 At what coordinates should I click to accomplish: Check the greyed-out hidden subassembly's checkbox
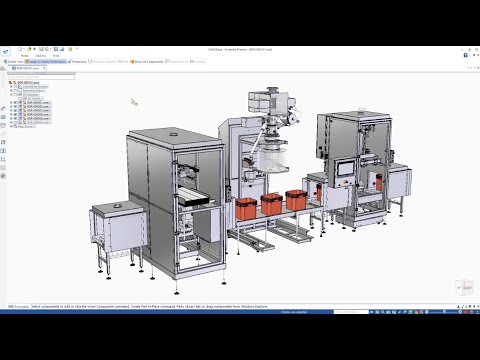click(x=15, y=123)
